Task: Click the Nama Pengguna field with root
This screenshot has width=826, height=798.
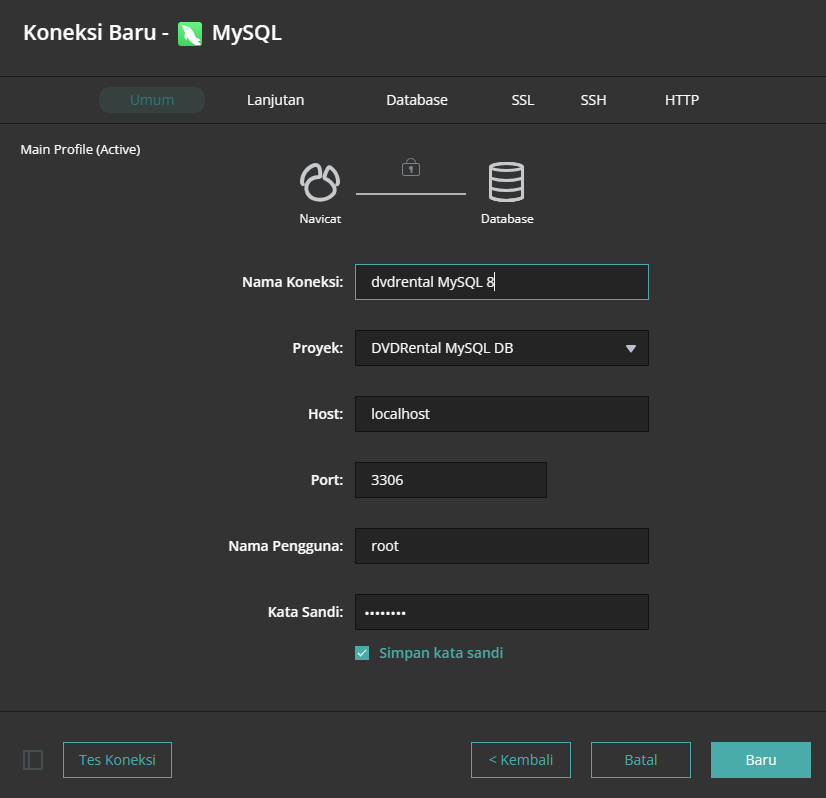Action: click(x=502, y=546)
